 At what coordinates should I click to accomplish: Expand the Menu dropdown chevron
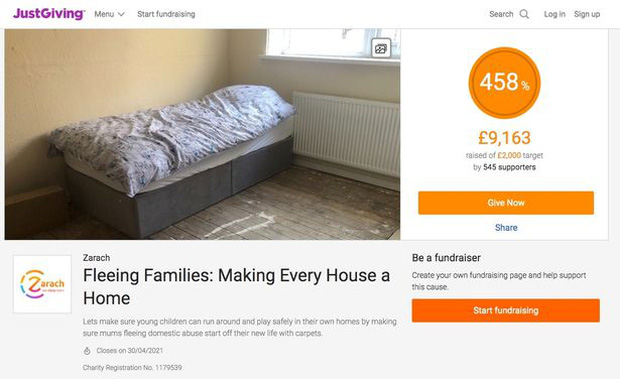pos(121,14)
